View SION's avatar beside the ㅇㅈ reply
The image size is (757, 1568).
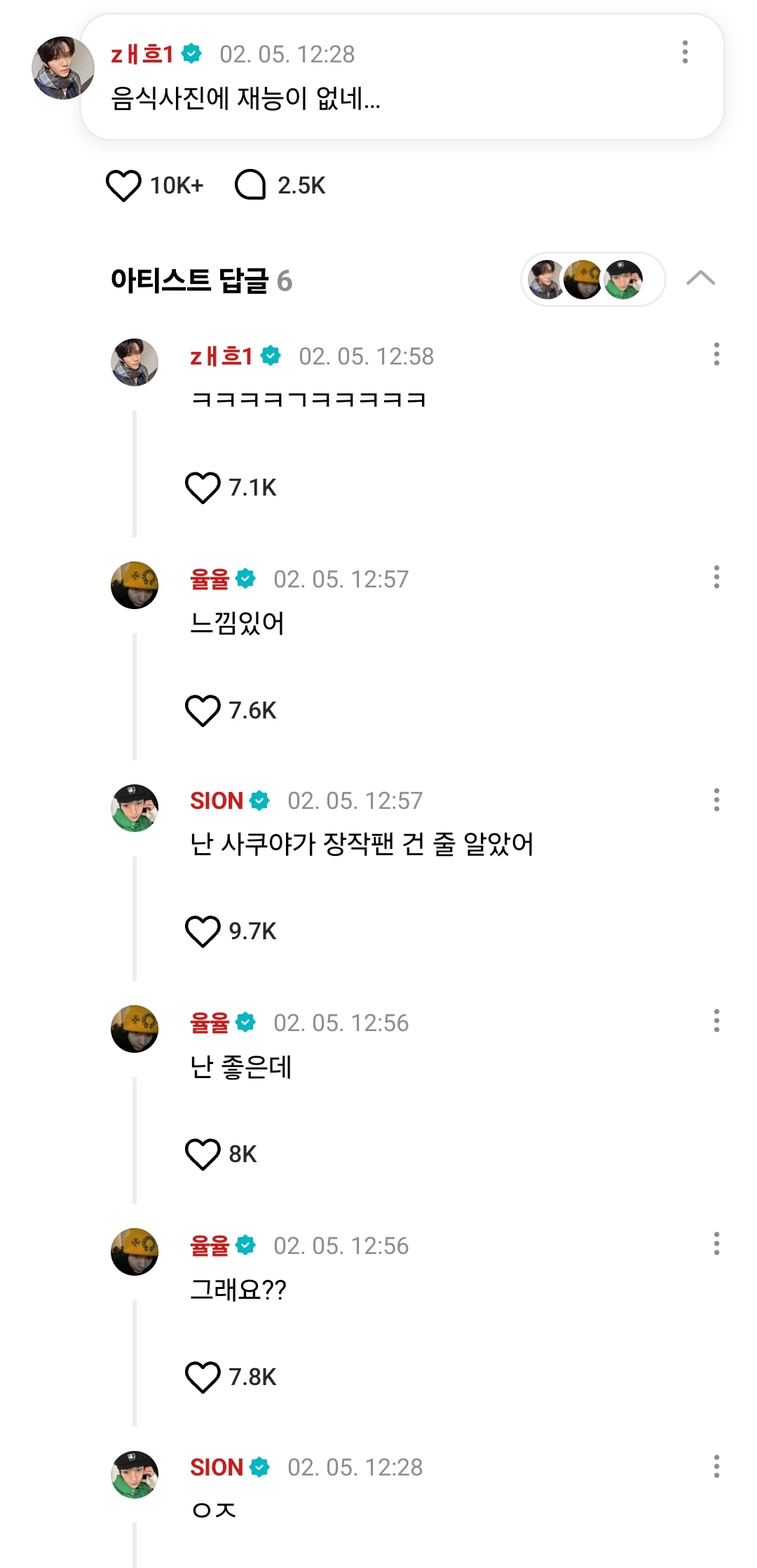pyautogui.click(x=135, y=1475)
